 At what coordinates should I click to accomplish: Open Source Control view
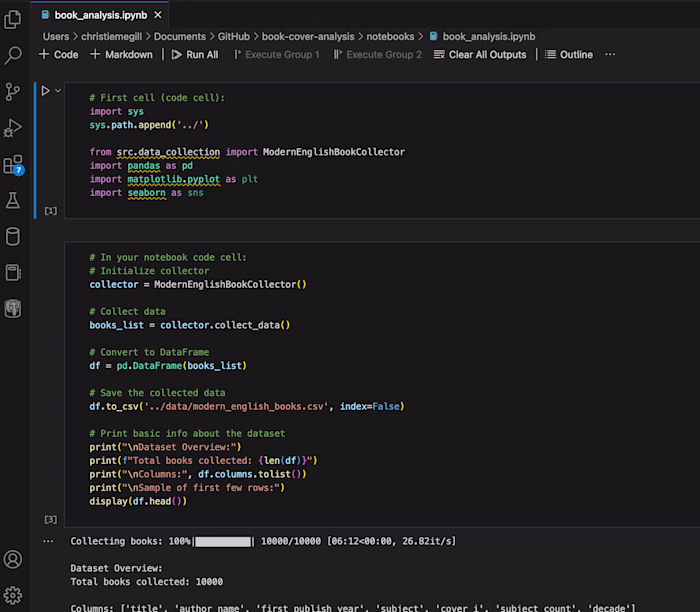[x=12, y=92]
